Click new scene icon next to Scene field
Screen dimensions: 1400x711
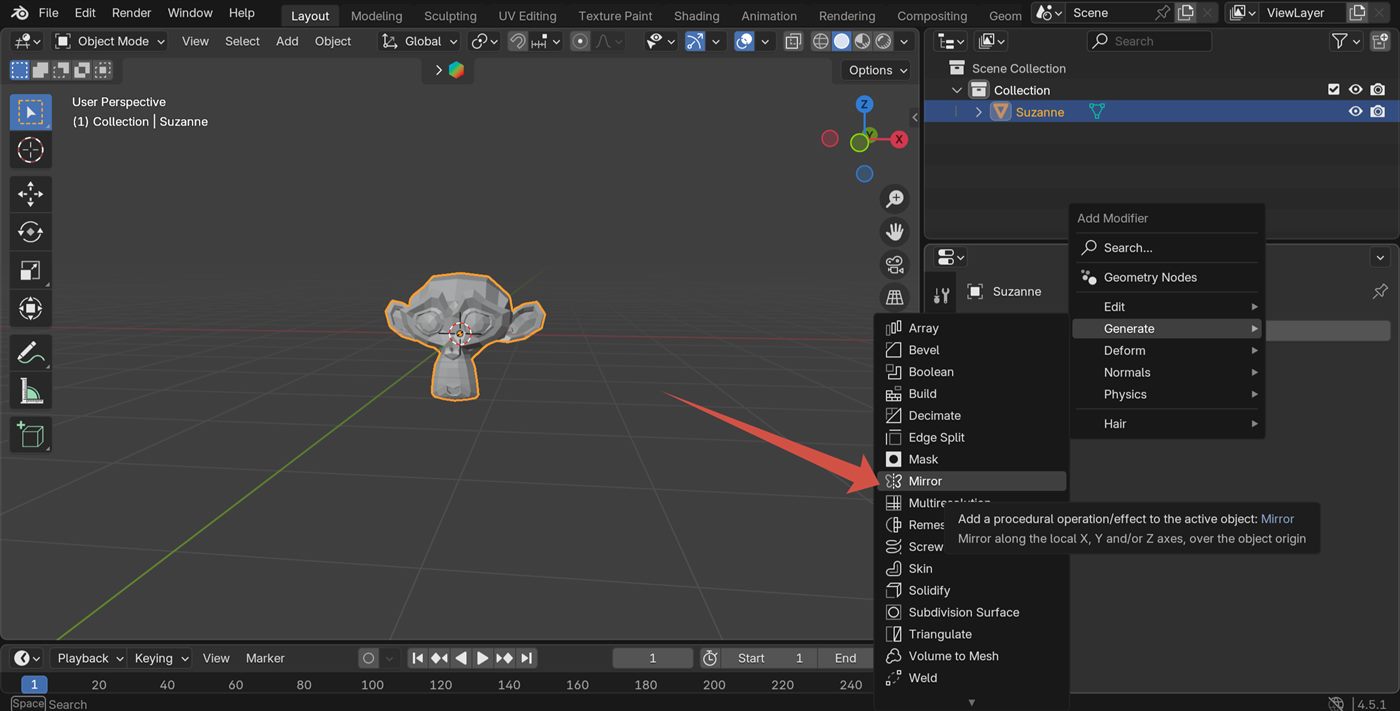click(x=1185, y=13)
